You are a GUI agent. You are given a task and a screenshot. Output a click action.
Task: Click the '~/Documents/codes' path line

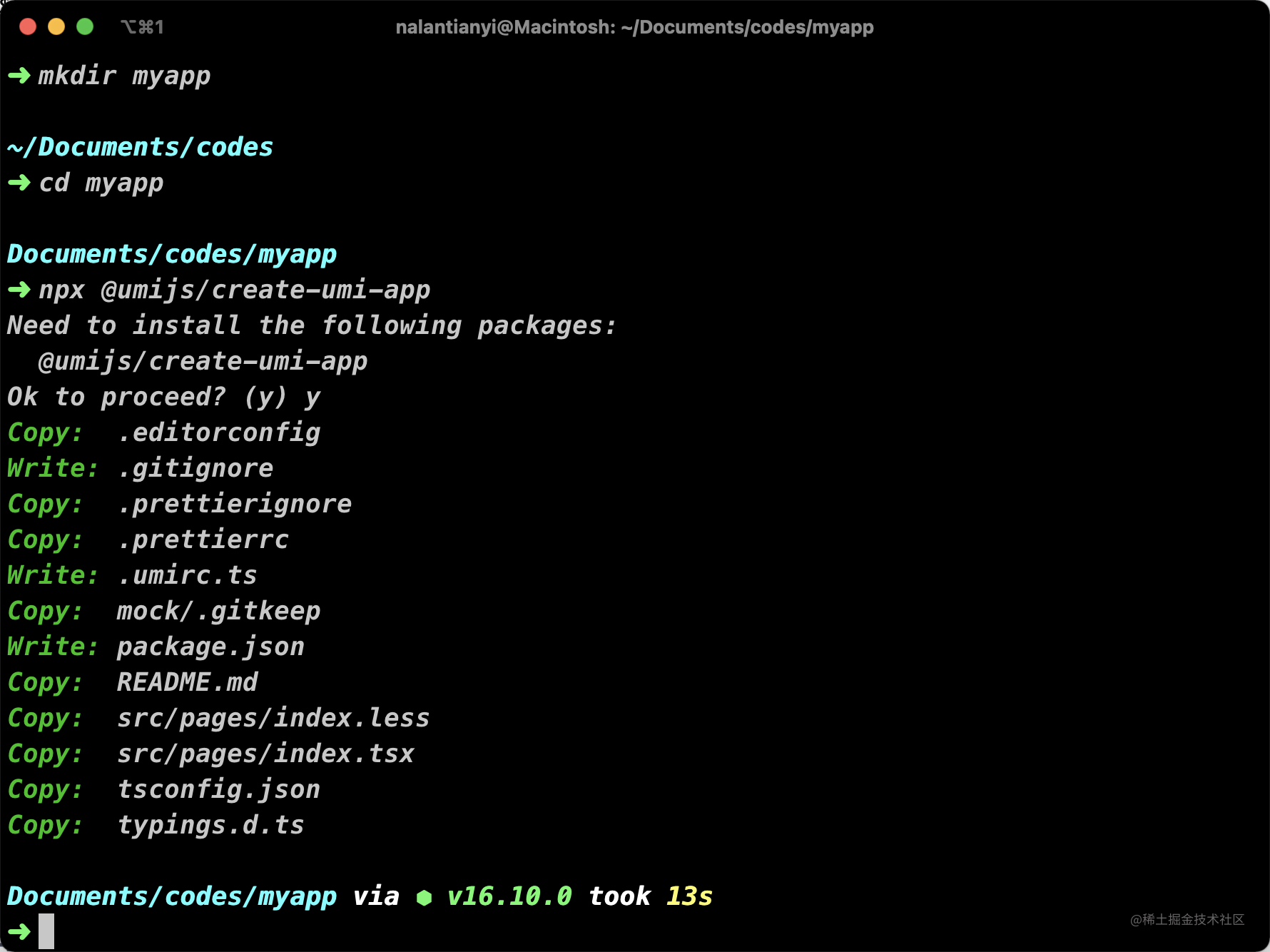(140, 147)
